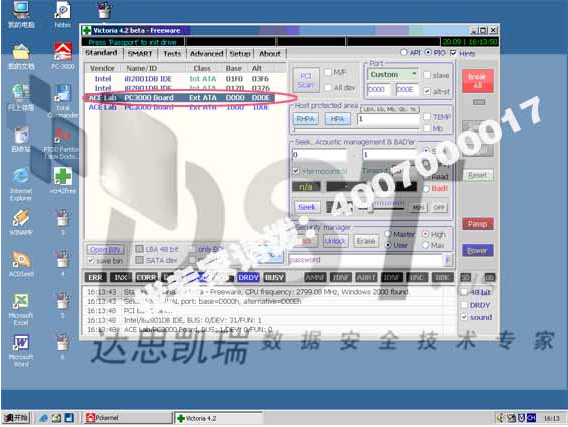Switch to the SMART tab
The width and height of the screenshot is (568, 427).
pyautogui.click(x=140, y=54)
